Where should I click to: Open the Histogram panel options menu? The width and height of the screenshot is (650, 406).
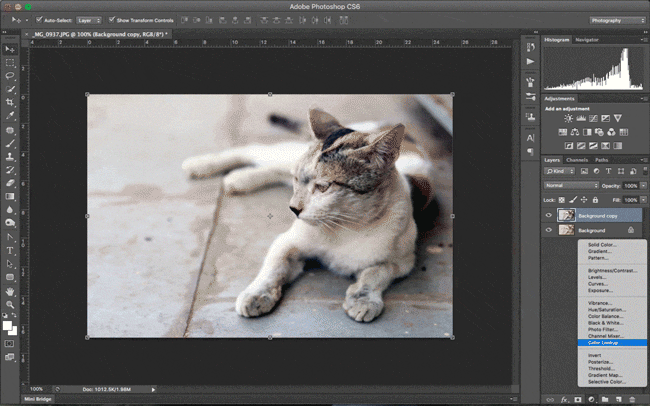point(644,40)
